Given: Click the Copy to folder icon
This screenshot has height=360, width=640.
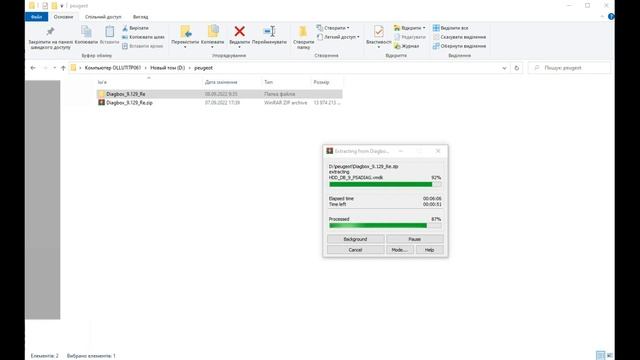Looking at the screenshot, I should (213, 31).
